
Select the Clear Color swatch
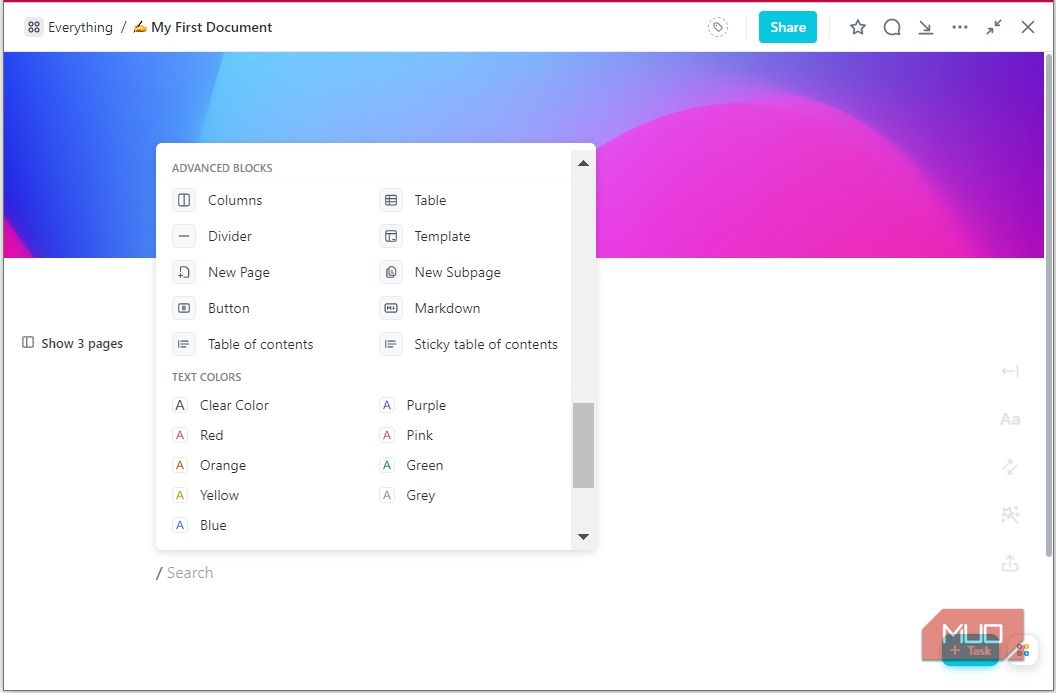[x=180, y=405]
